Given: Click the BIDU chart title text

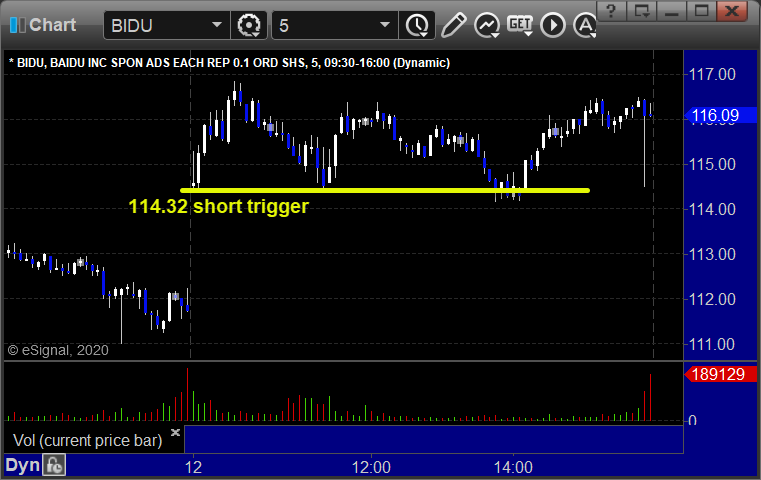Looking at the screenshot, I should tap(230, 63).
